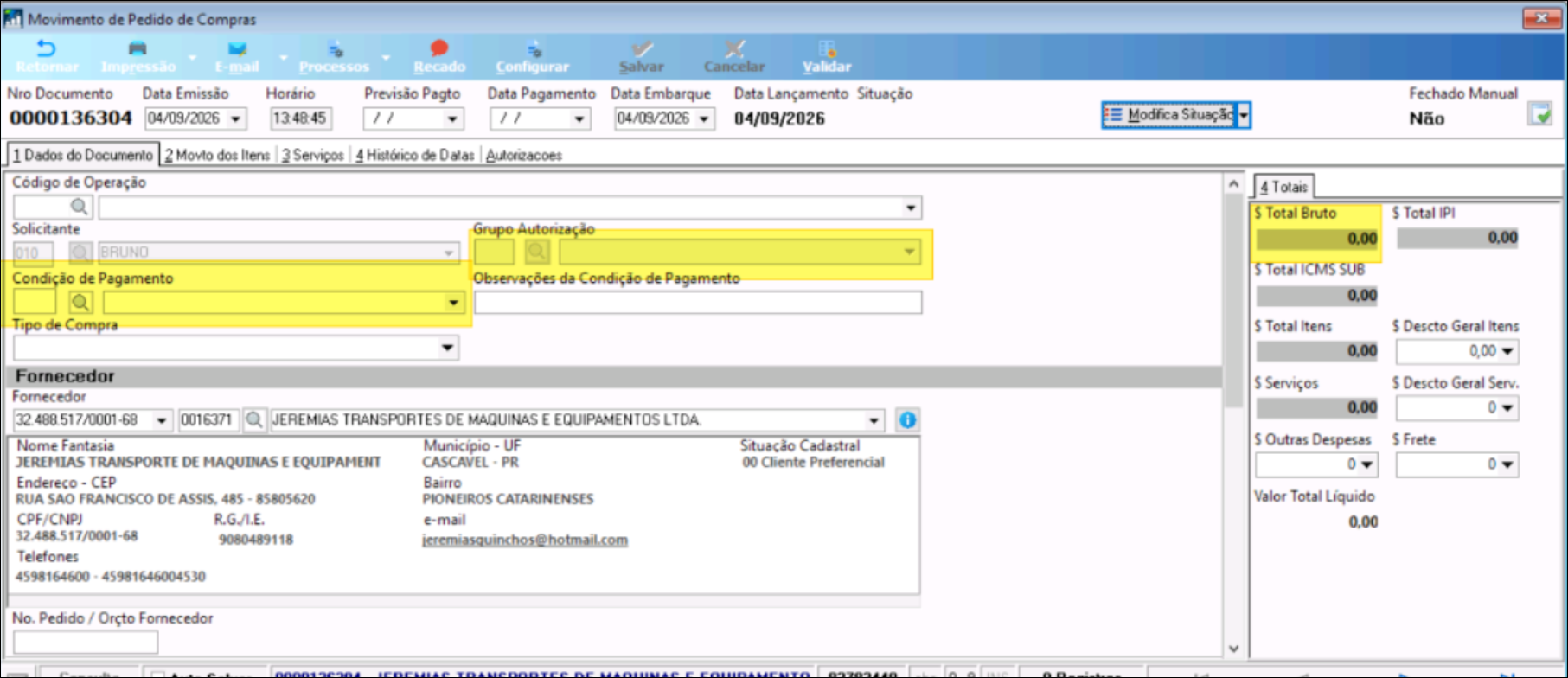1568x678 pixels.
Task: Open the Data Pagamento date dropdown
Action: point(579,118)
